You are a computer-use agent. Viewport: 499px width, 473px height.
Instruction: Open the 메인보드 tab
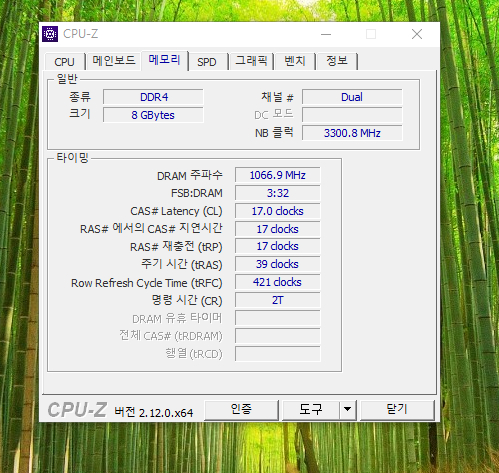[x=114, y=61]
